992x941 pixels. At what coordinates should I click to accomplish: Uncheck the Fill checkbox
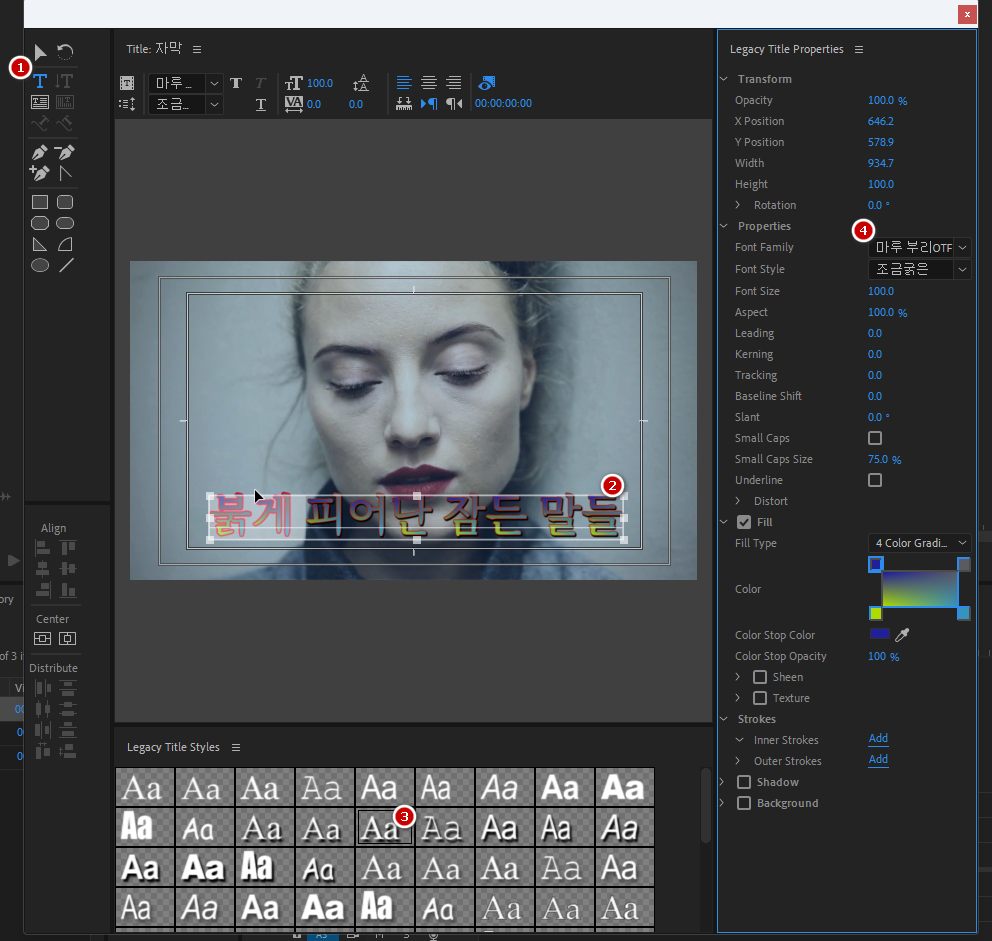(744, 522)
